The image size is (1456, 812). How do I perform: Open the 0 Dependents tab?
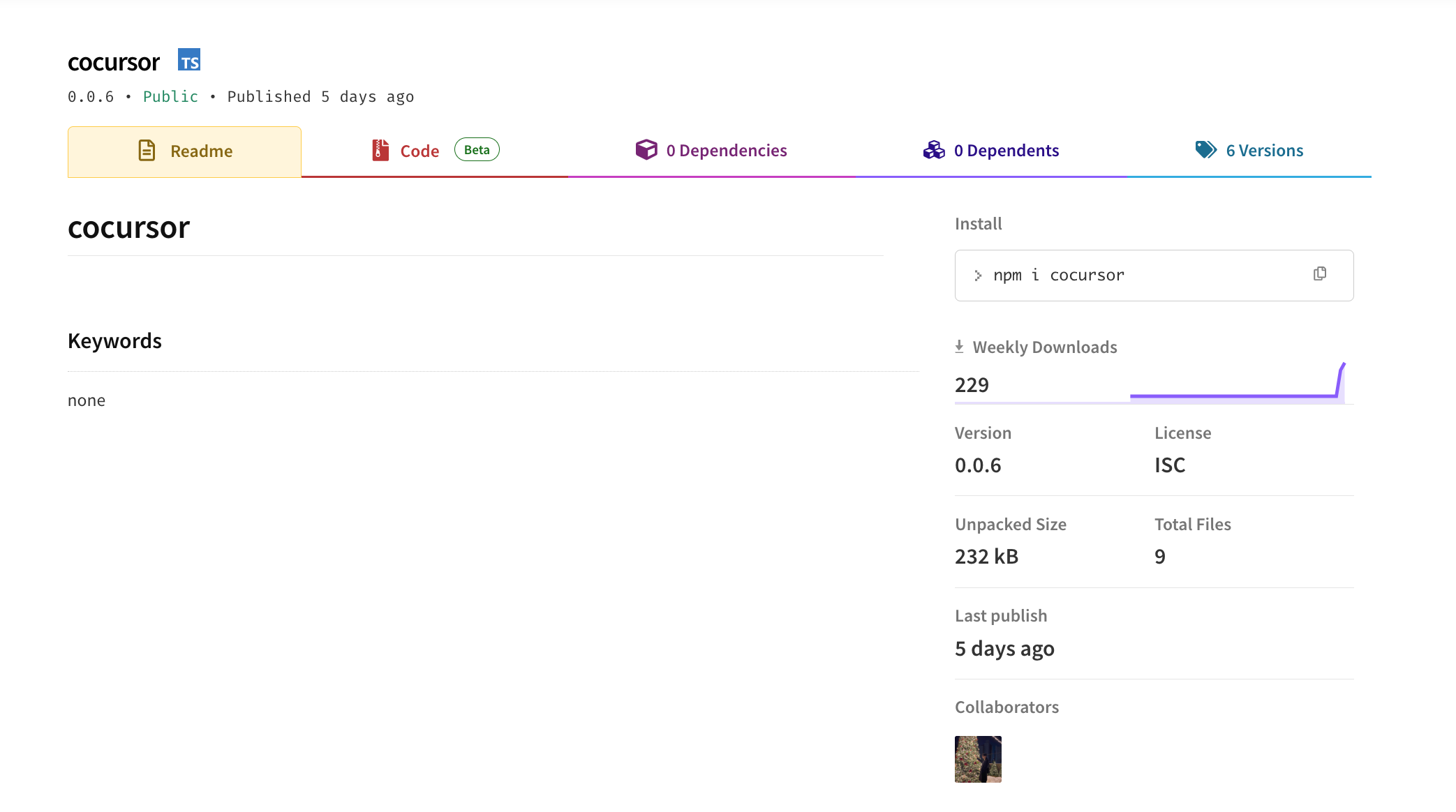(991, 151)
